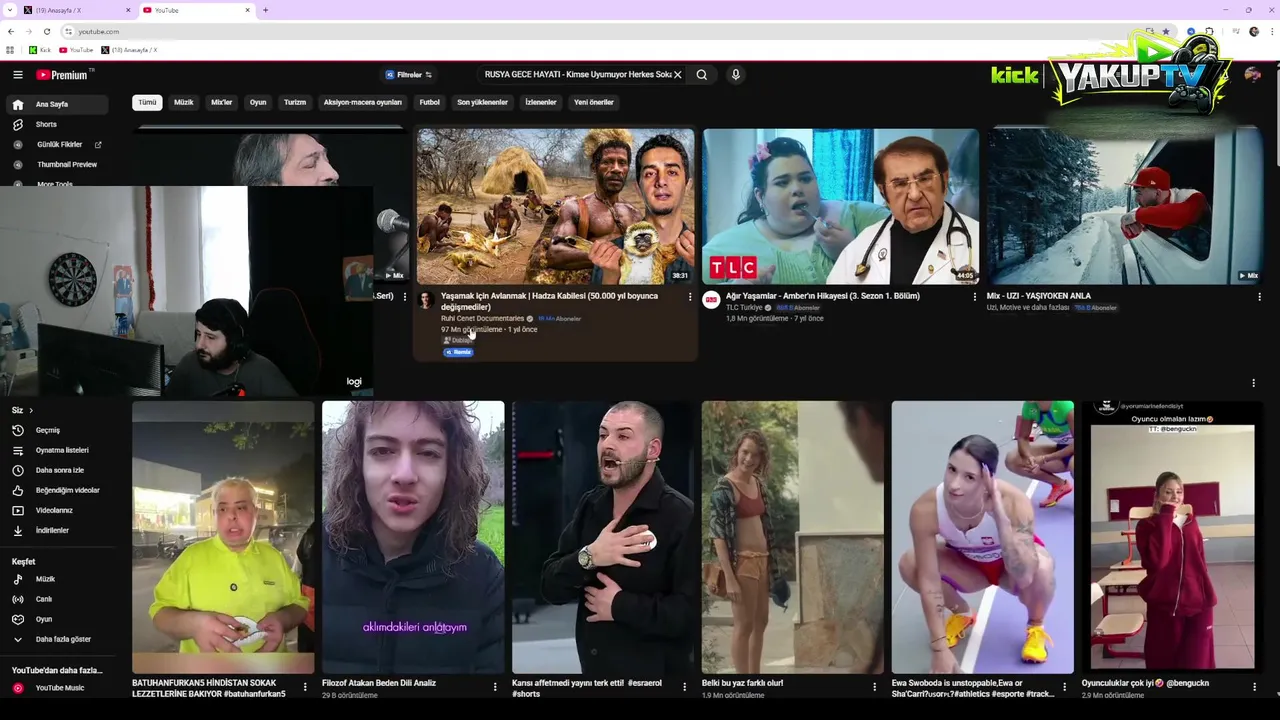
Task: Open Shorts shelf three-dot options menu
Action: (x=1253, y=383)
